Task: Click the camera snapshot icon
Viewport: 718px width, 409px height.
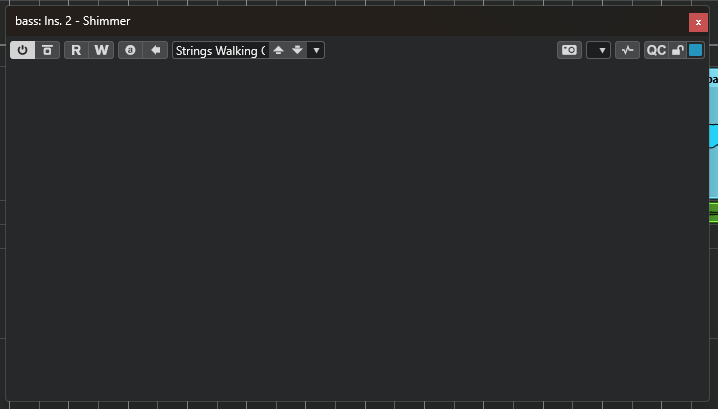Action: tap(569, 50)
